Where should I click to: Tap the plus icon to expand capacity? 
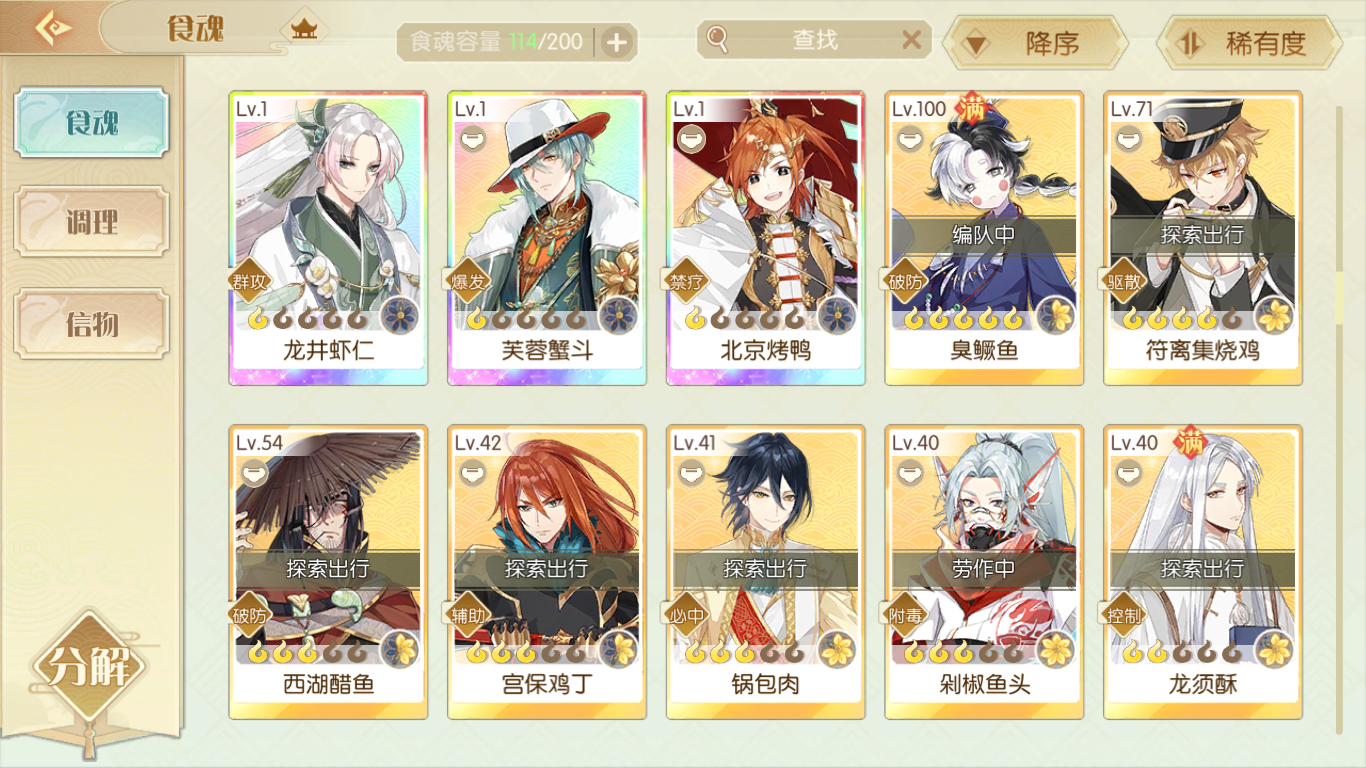click(617, 42)
